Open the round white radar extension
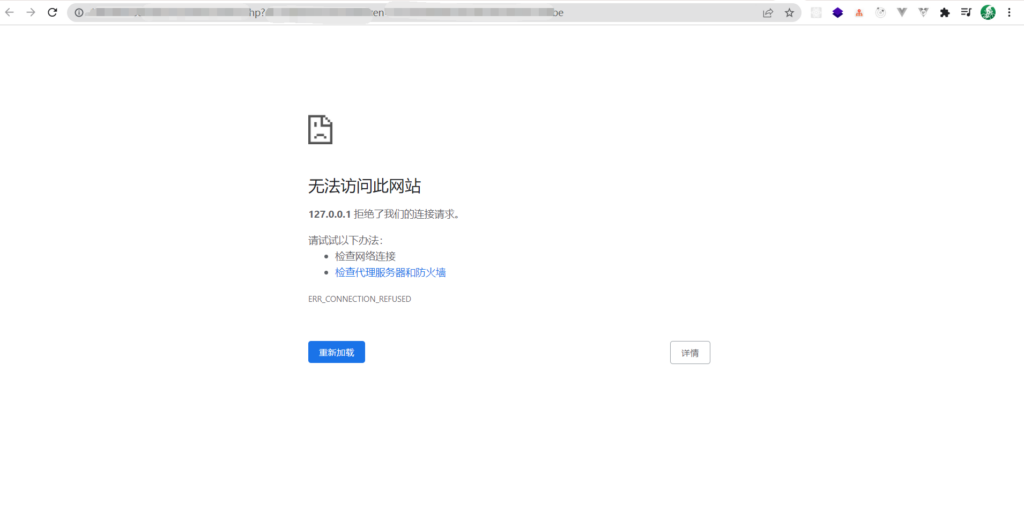 click(880, 12)
